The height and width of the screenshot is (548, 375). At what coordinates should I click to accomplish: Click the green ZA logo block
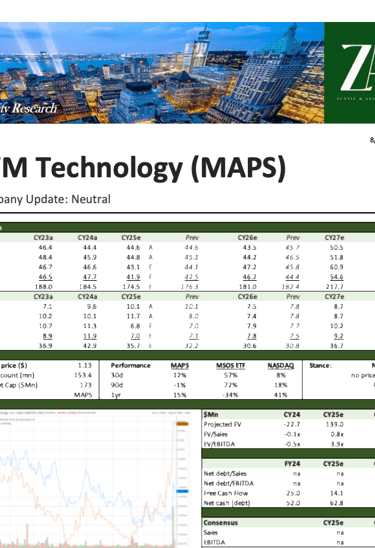(349, 72)
